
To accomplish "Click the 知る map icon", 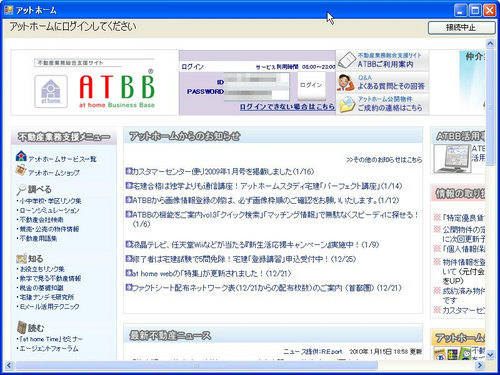I will pos(21,259).
